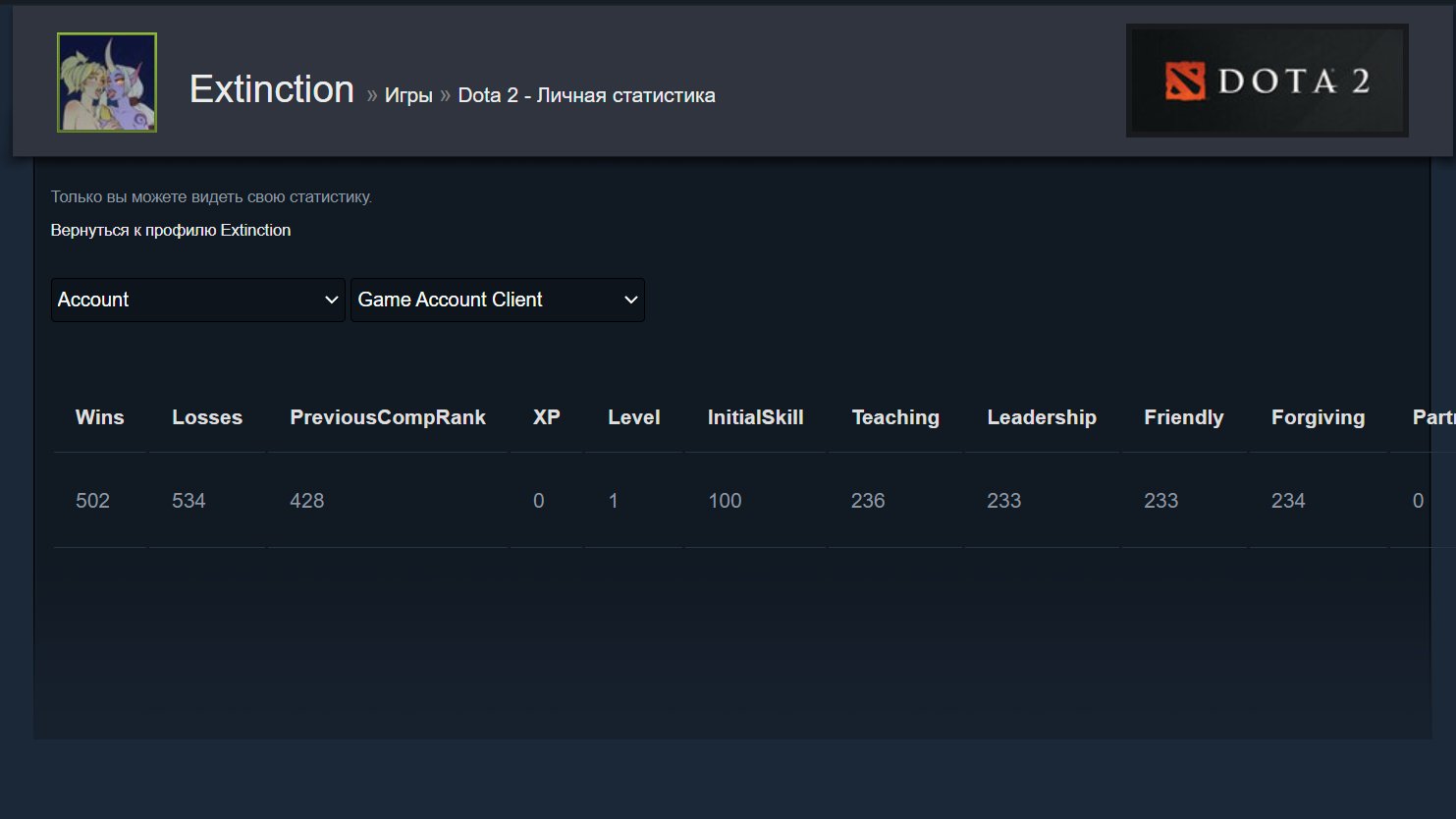Go to the Игры breadcrumb link
Image resolution: width=1456 pixels, height=819 pixels.
pyautogui.click(x=408, y=95)
